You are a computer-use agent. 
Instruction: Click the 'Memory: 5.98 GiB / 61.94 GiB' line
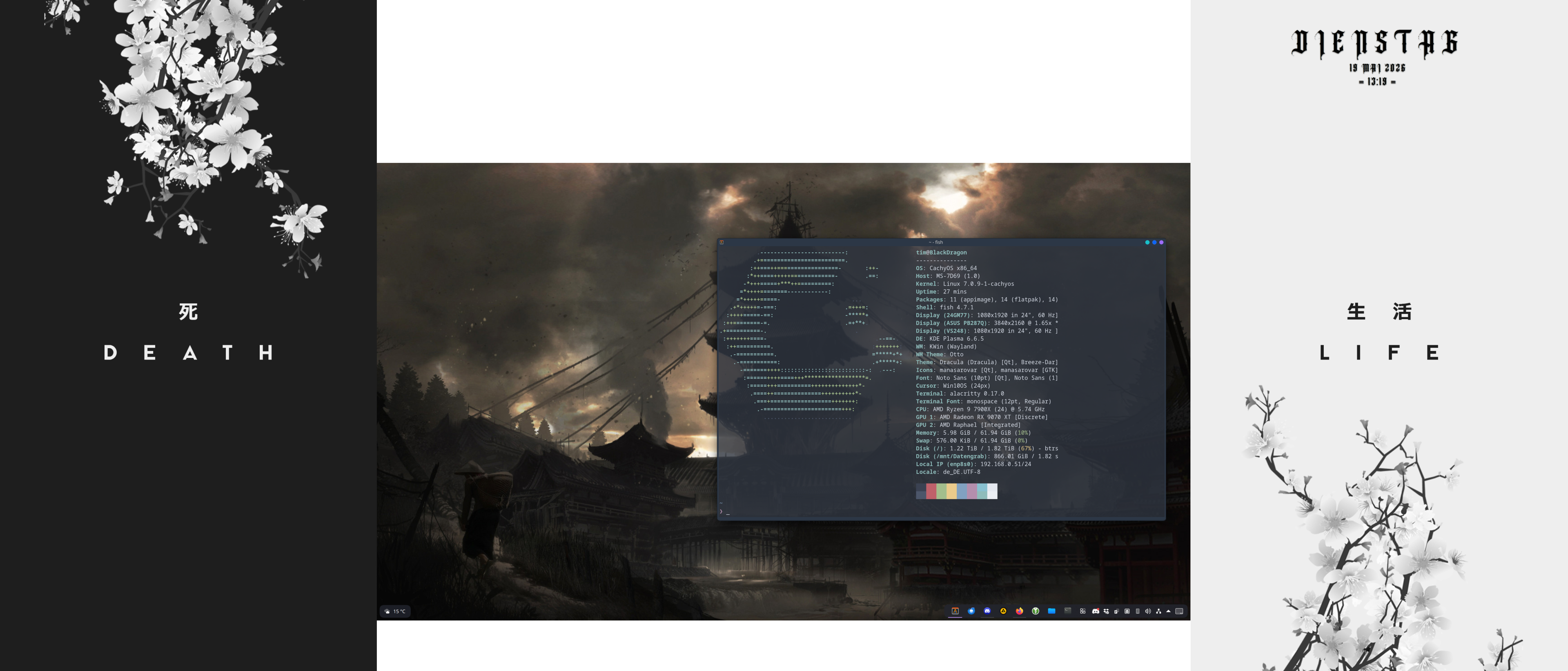pos(973,433)
